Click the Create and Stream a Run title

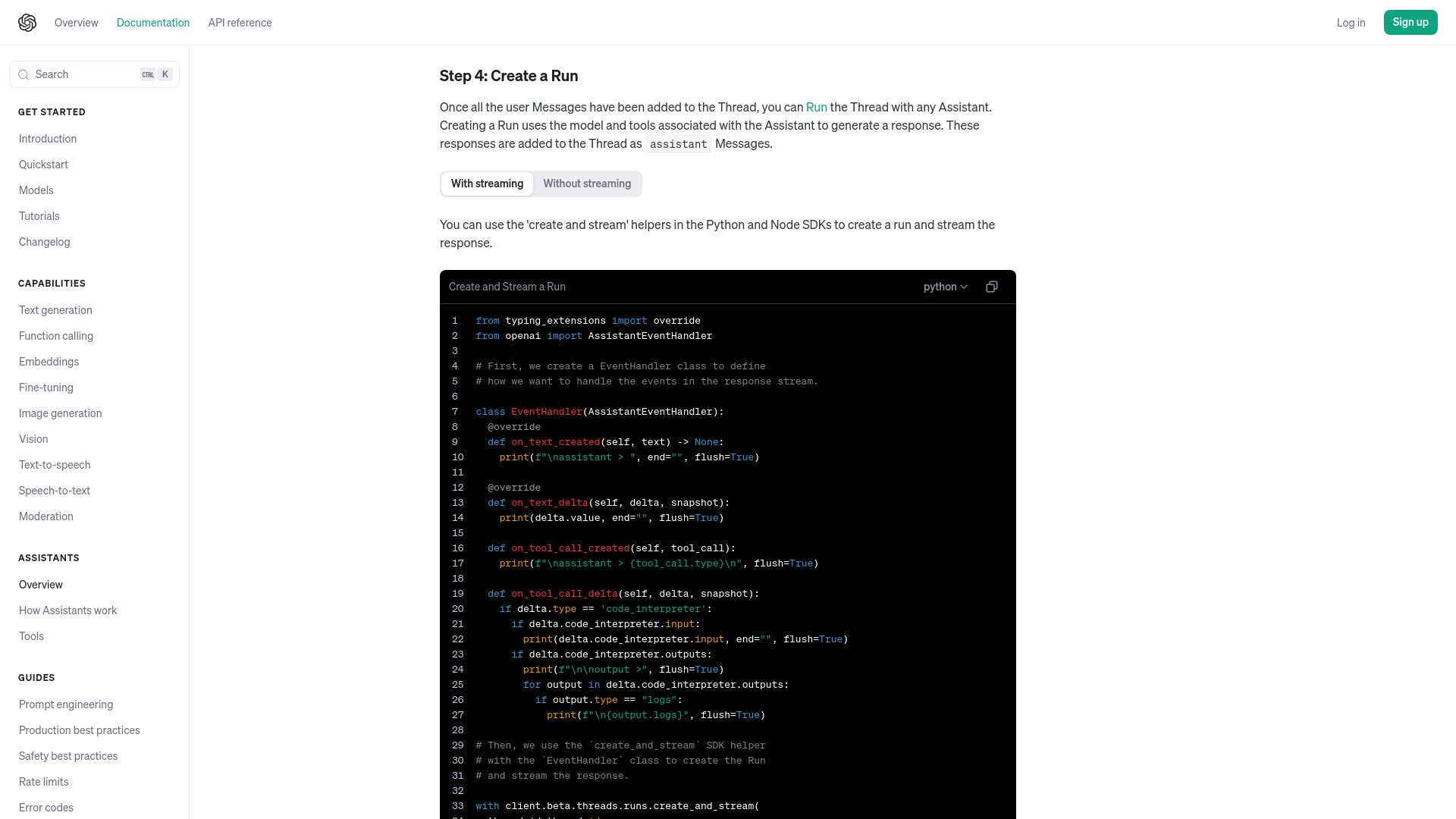(x=507, y=287)
